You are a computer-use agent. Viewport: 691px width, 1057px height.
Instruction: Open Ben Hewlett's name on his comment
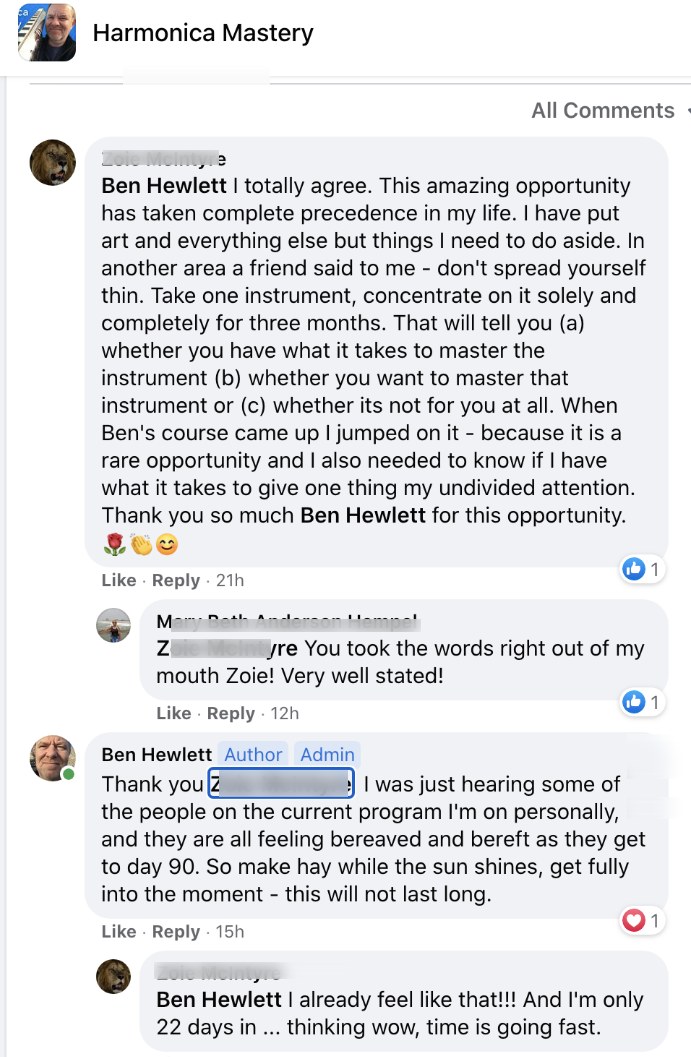157,755
